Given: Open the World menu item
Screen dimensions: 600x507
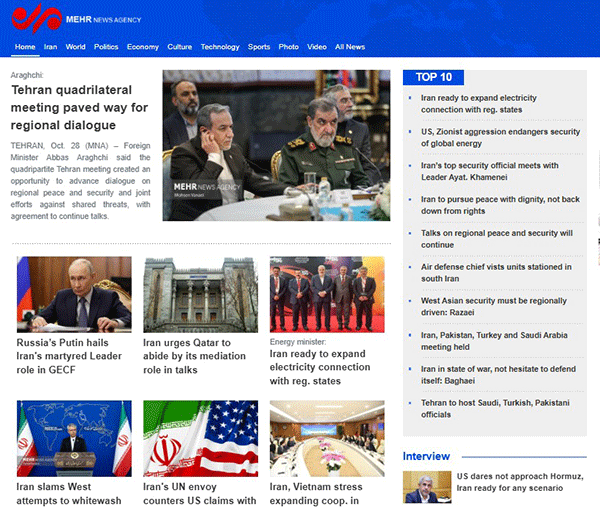Looking at the screenshot, I should pos(75,47).
